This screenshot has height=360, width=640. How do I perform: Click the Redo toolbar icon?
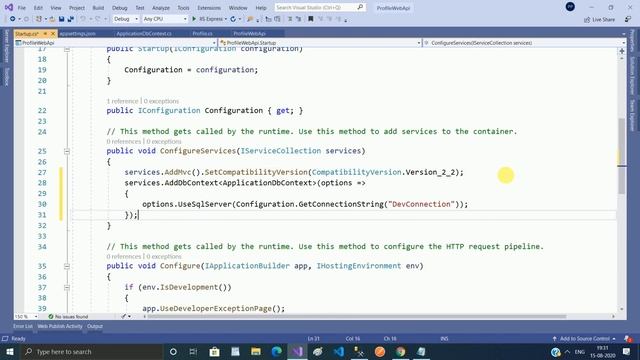tap(98, 19)
